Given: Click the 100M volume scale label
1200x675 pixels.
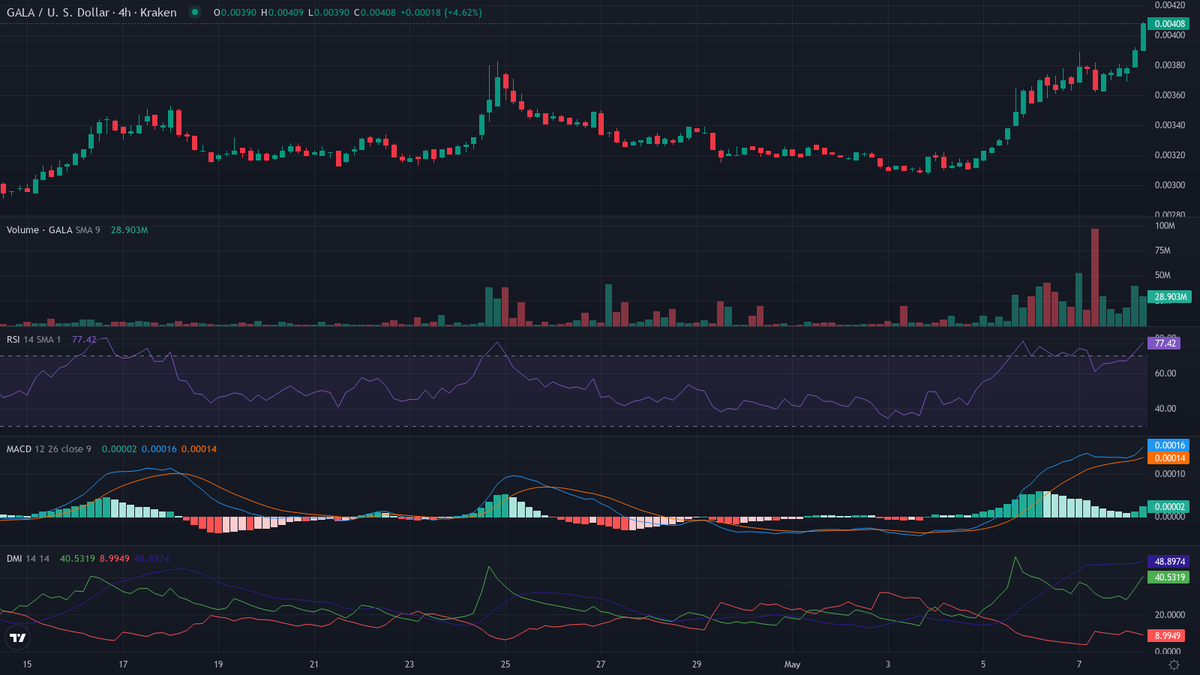Looking at the screenshot, I should [x=1164, y=226].
